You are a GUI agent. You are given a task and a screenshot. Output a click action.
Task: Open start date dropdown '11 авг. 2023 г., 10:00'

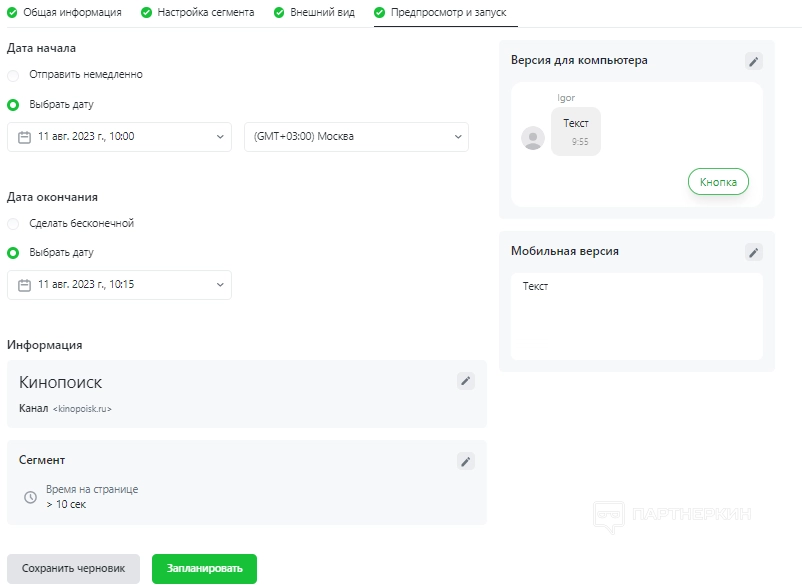point(120,137)
